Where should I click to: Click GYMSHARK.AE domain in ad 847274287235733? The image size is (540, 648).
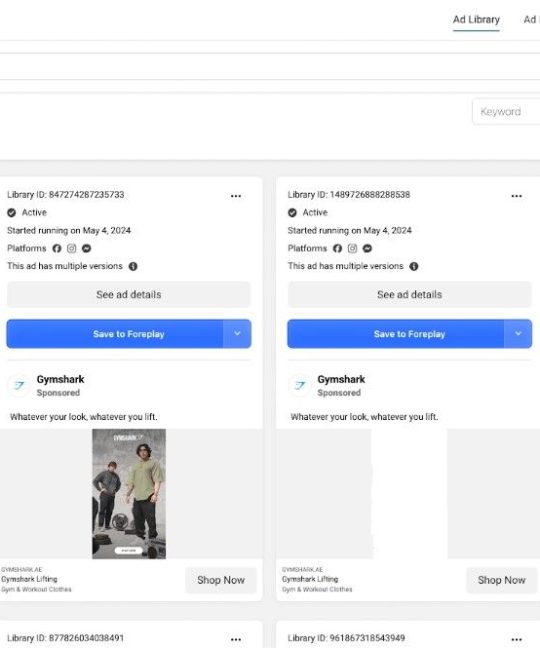pos(21,569)
